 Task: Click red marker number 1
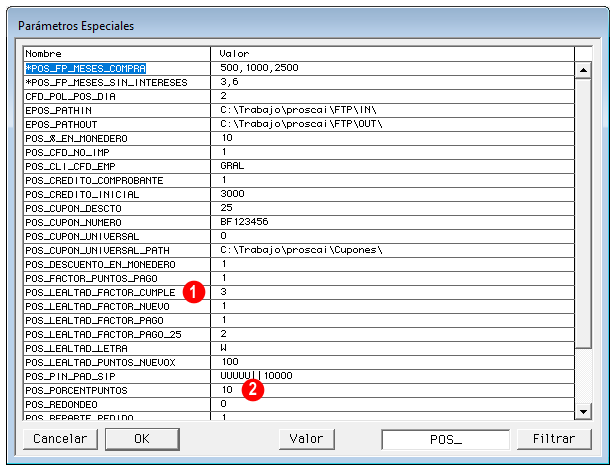tap(197, 291)
